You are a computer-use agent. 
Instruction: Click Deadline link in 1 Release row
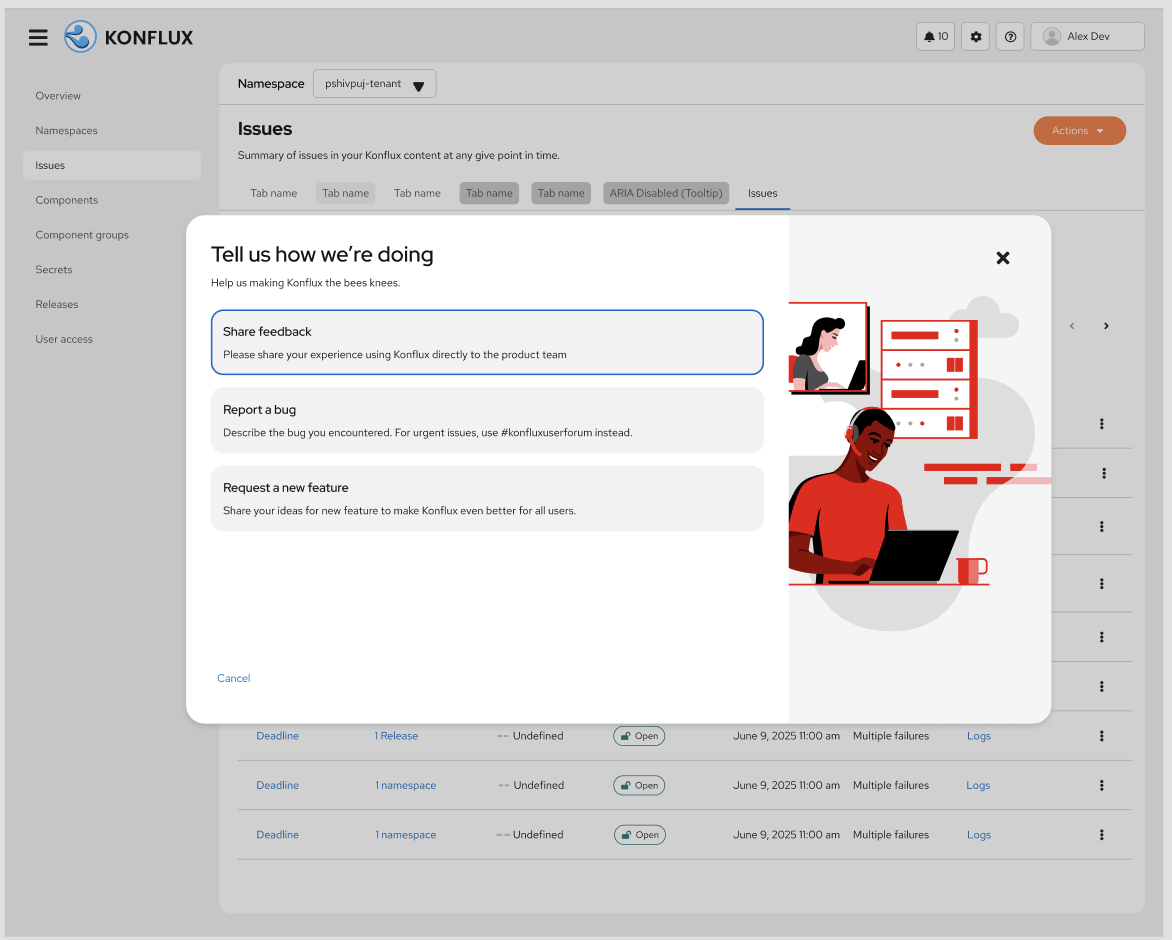click(x=277, y=736)
